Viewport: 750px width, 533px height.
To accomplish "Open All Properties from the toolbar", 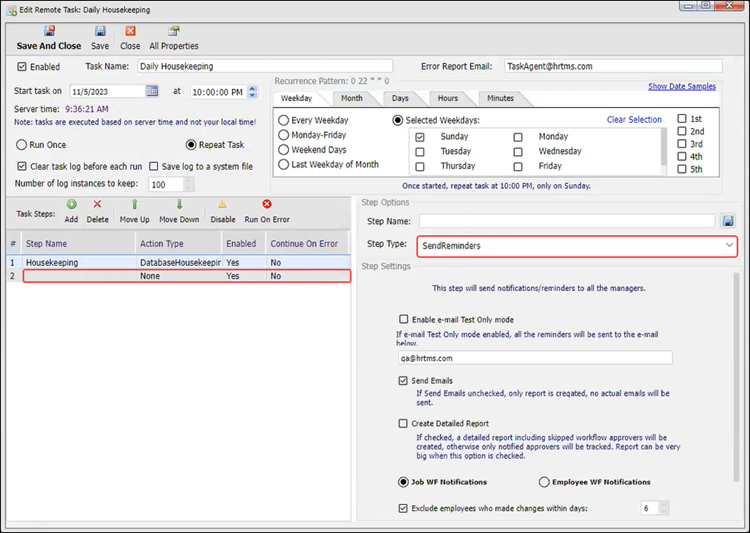I will tap(174, 32).
